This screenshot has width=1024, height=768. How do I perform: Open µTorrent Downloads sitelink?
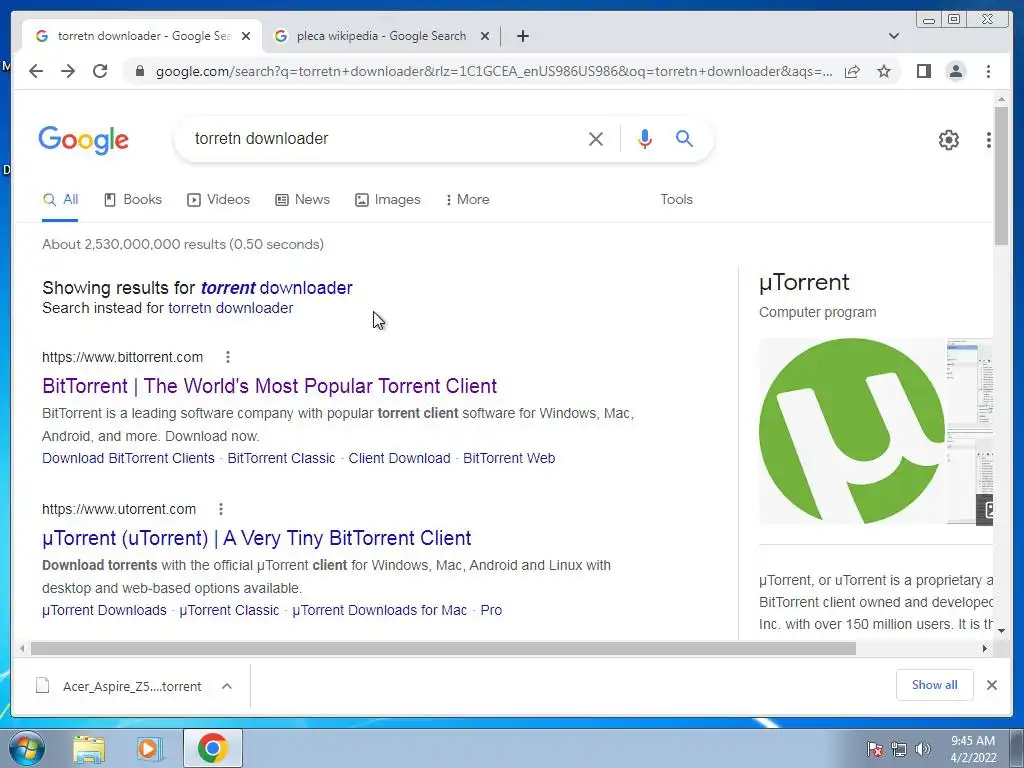tap(104, 611)
